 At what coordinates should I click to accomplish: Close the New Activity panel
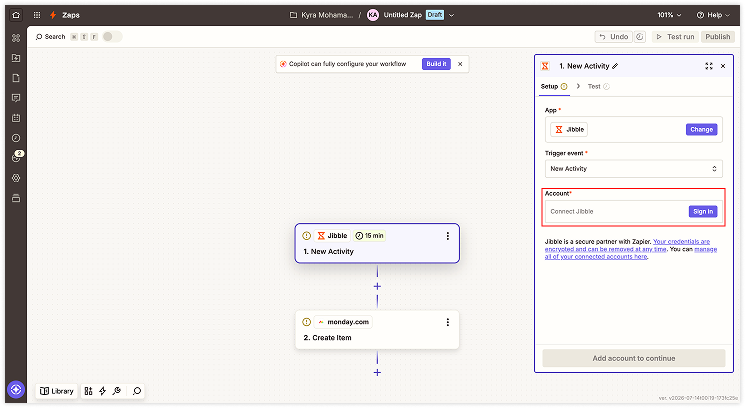[x=723, y=66]
